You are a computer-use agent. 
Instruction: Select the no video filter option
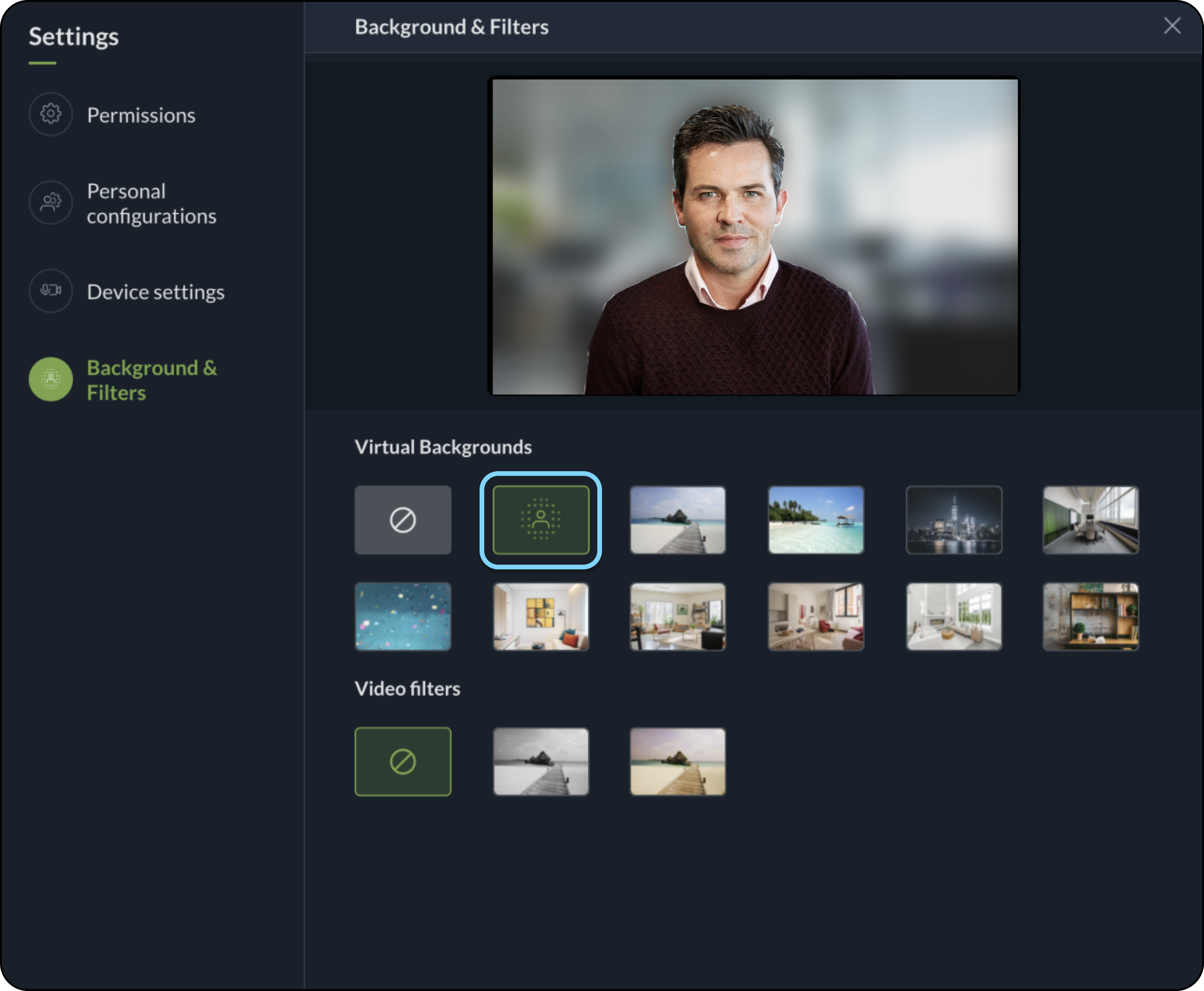click(402, 761)
